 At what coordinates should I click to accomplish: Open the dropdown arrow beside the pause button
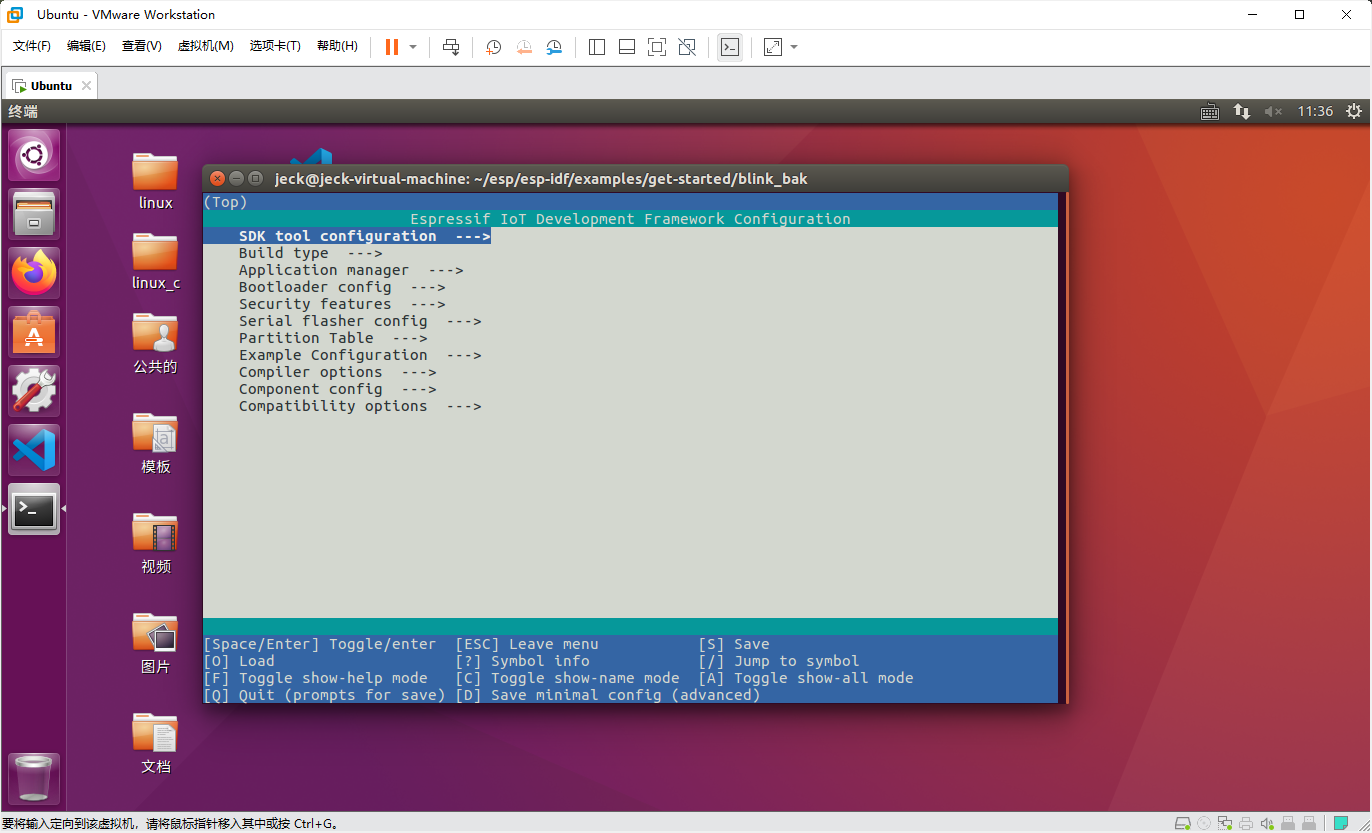click(x=413, y=47)
